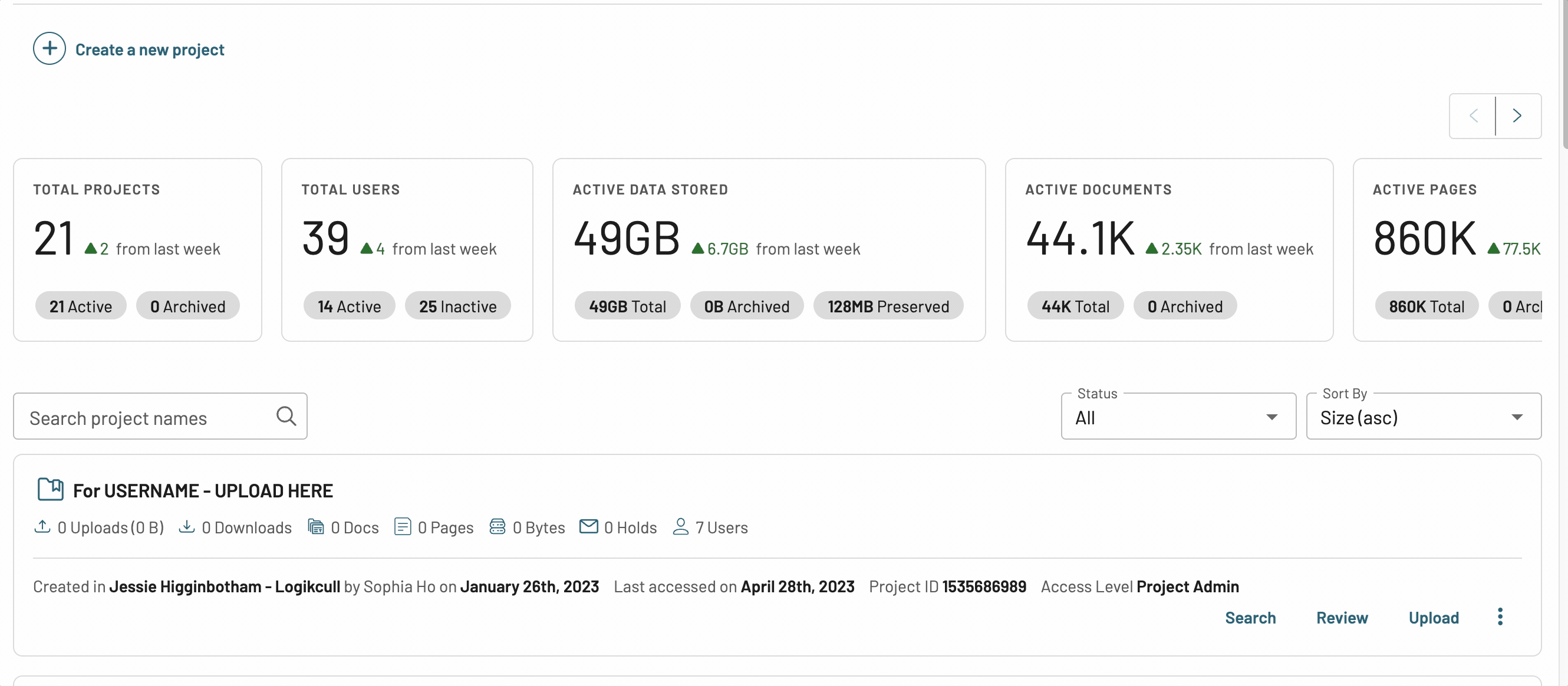Click the Total Users card heading
The image size is (1568, 686).
[351, 189]
